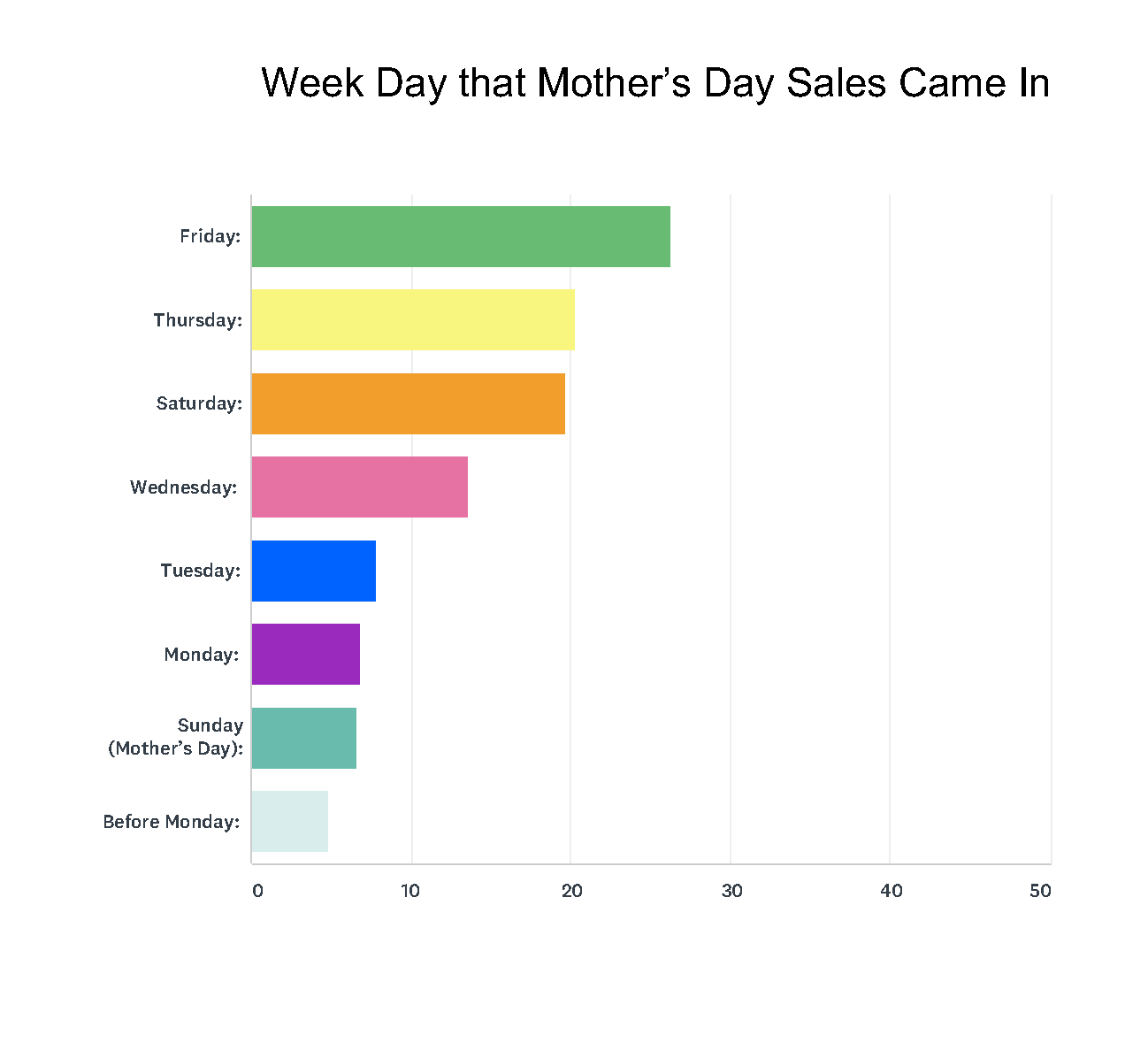The height and width of the screenshot is (1043, 1148).
Task: Select the "Sunday (Mother's Day):" label
Action: (176, 737)
